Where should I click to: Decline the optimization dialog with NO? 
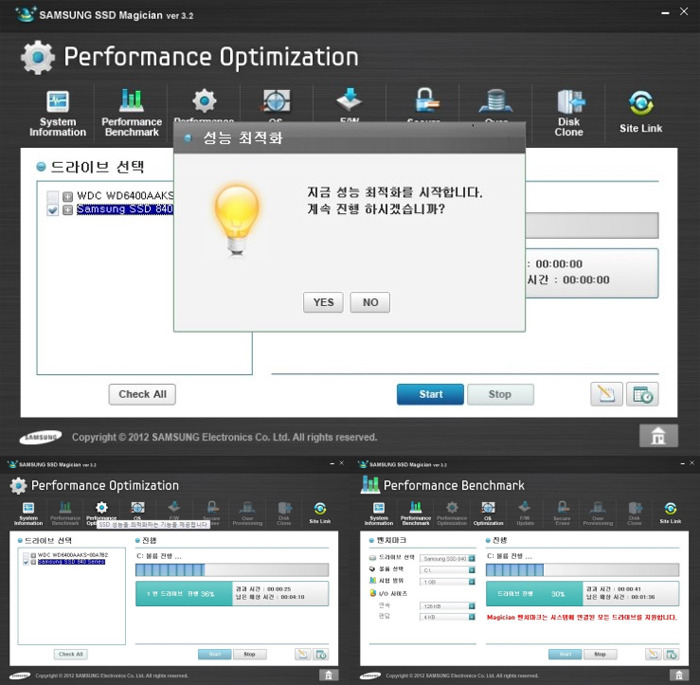[370, 302]
